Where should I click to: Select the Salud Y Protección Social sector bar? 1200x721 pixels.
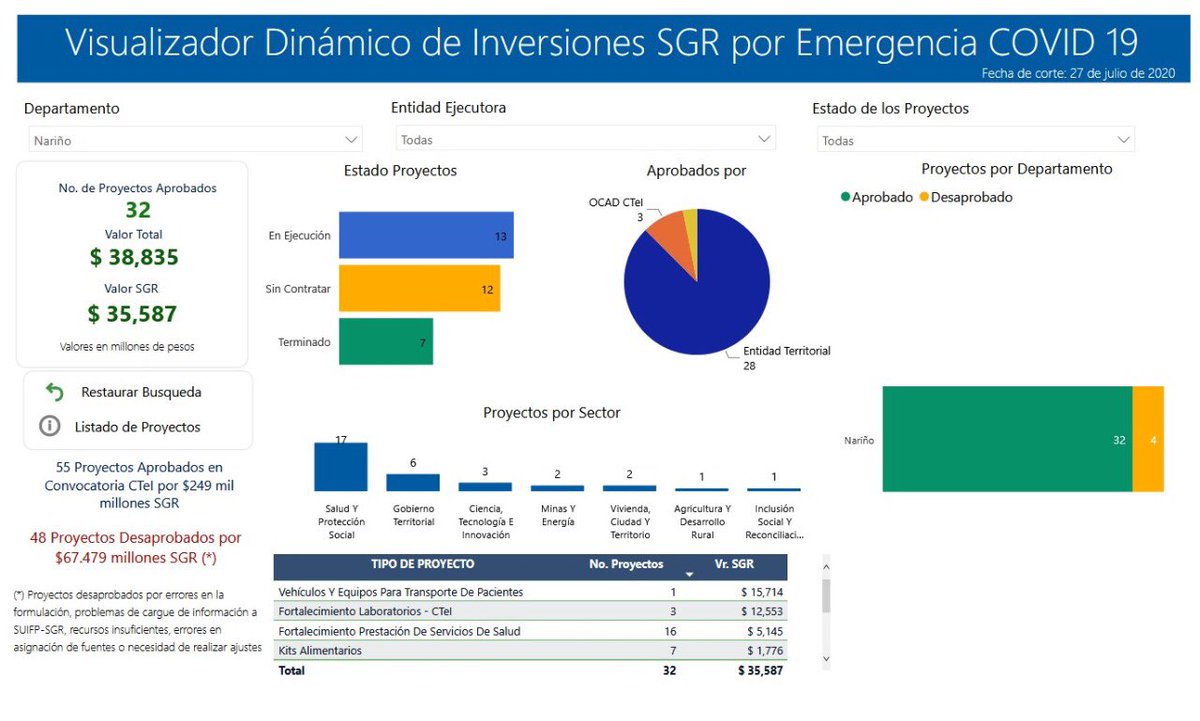pyautogui.click(x=340, y=467)
